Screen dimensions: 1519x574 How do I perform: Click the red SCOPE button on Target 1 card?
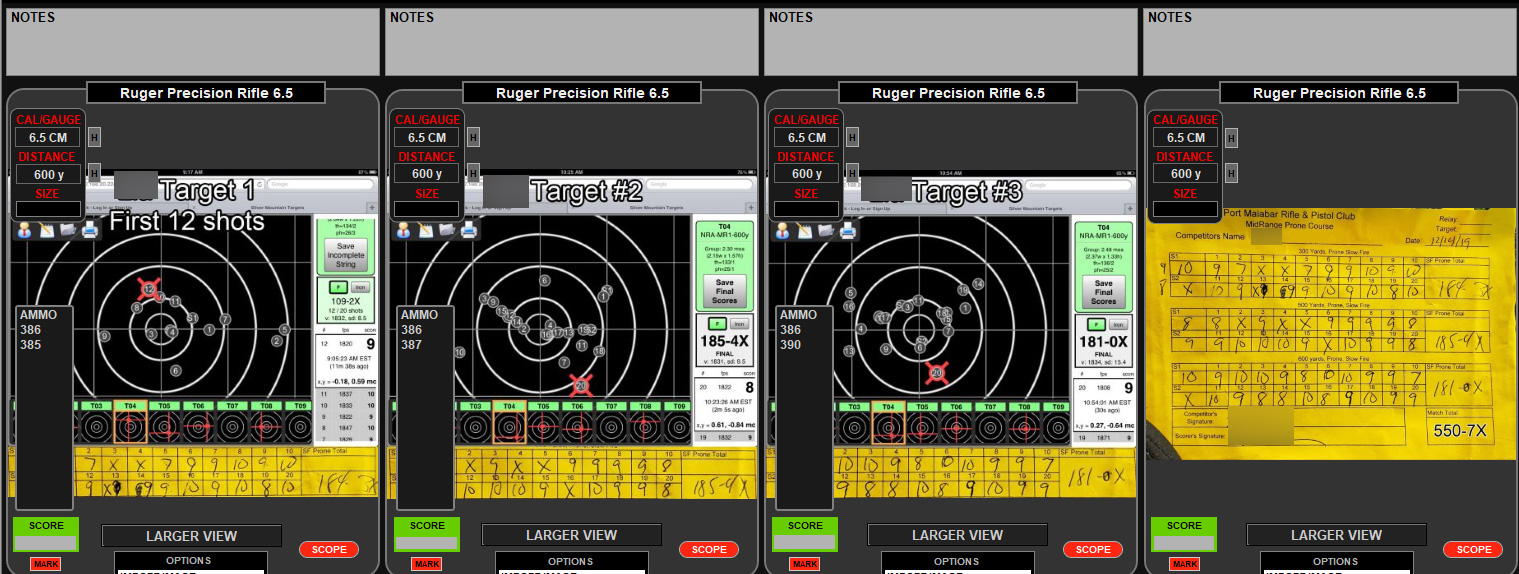[x=329, y=549]
